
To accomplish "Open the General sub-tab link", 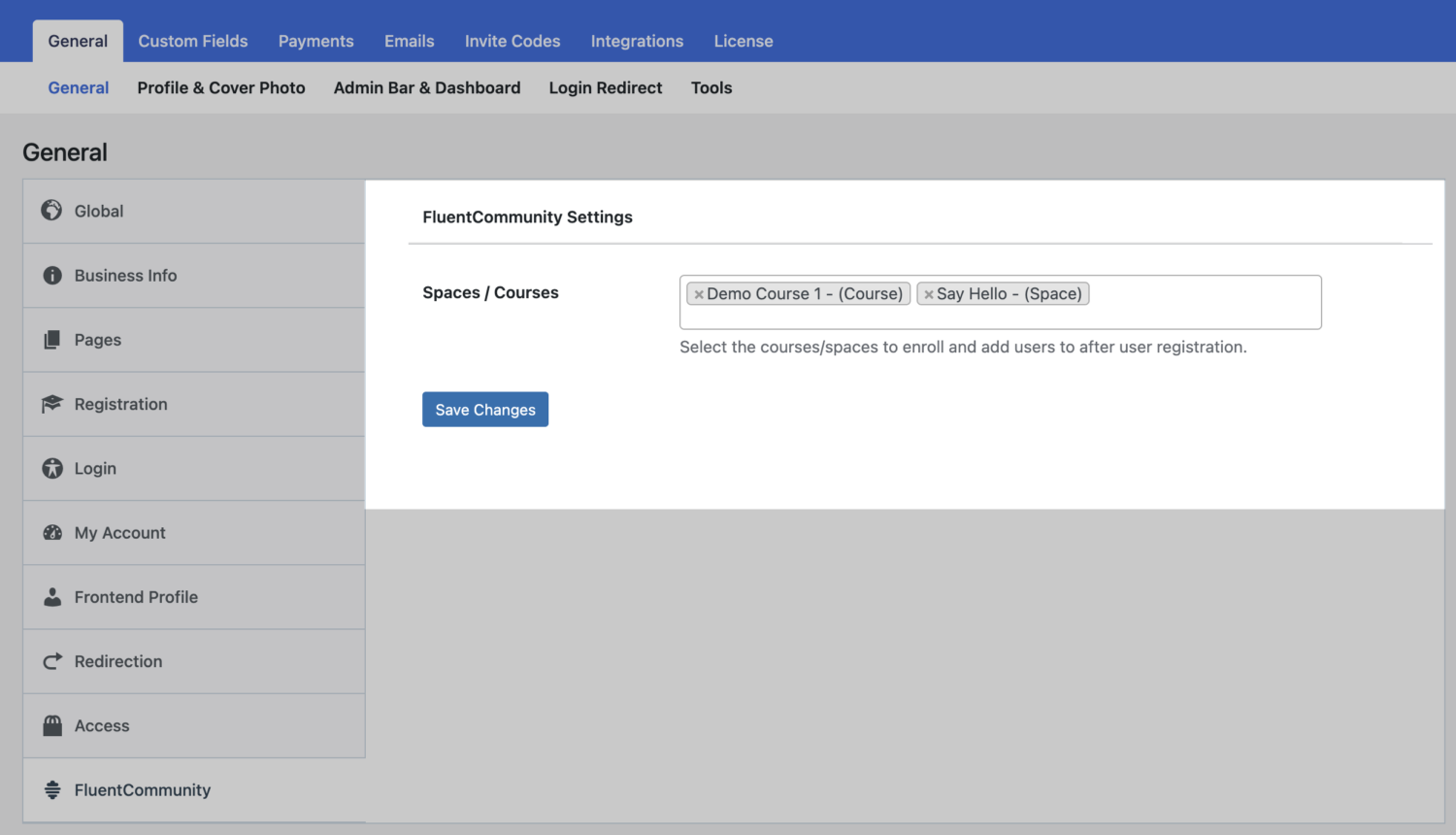I will [x=79, y=87].
